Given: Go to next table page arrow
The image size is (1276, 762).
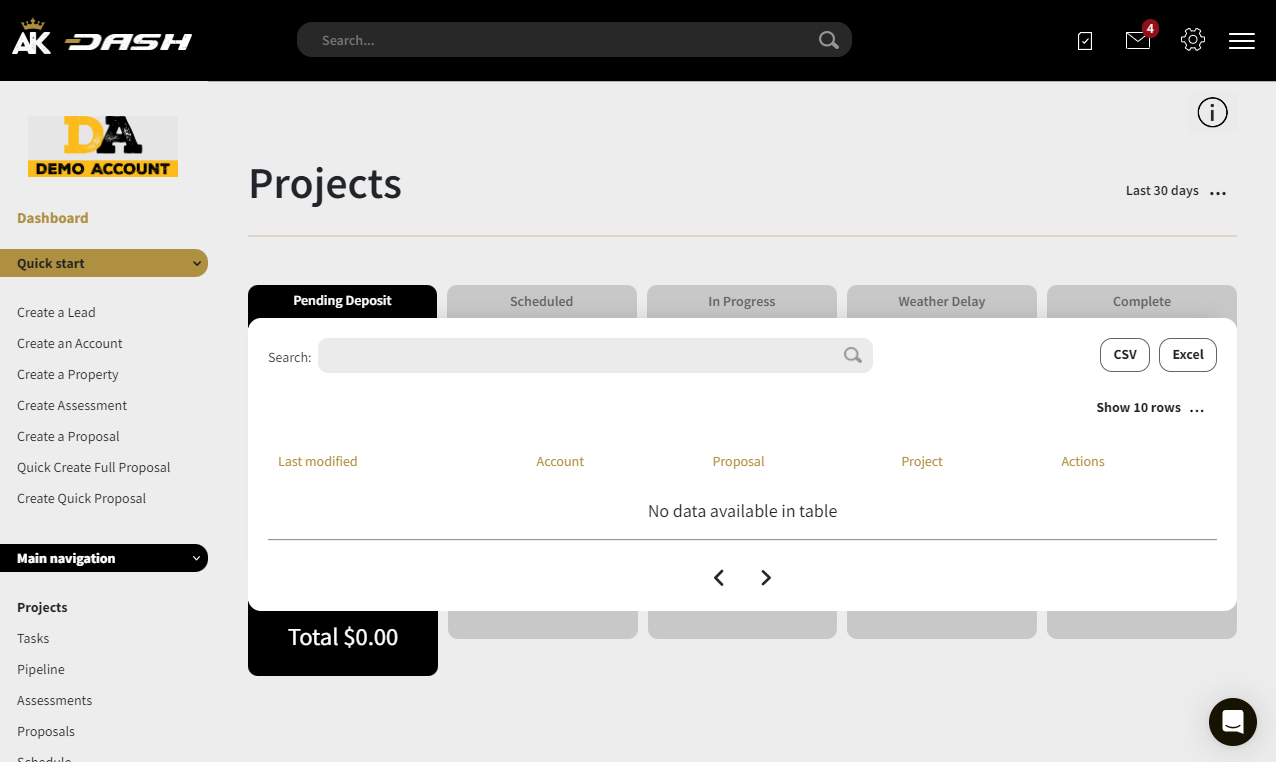Looking at the screenshot, I should pyautogui.click(x=766, y=578).
